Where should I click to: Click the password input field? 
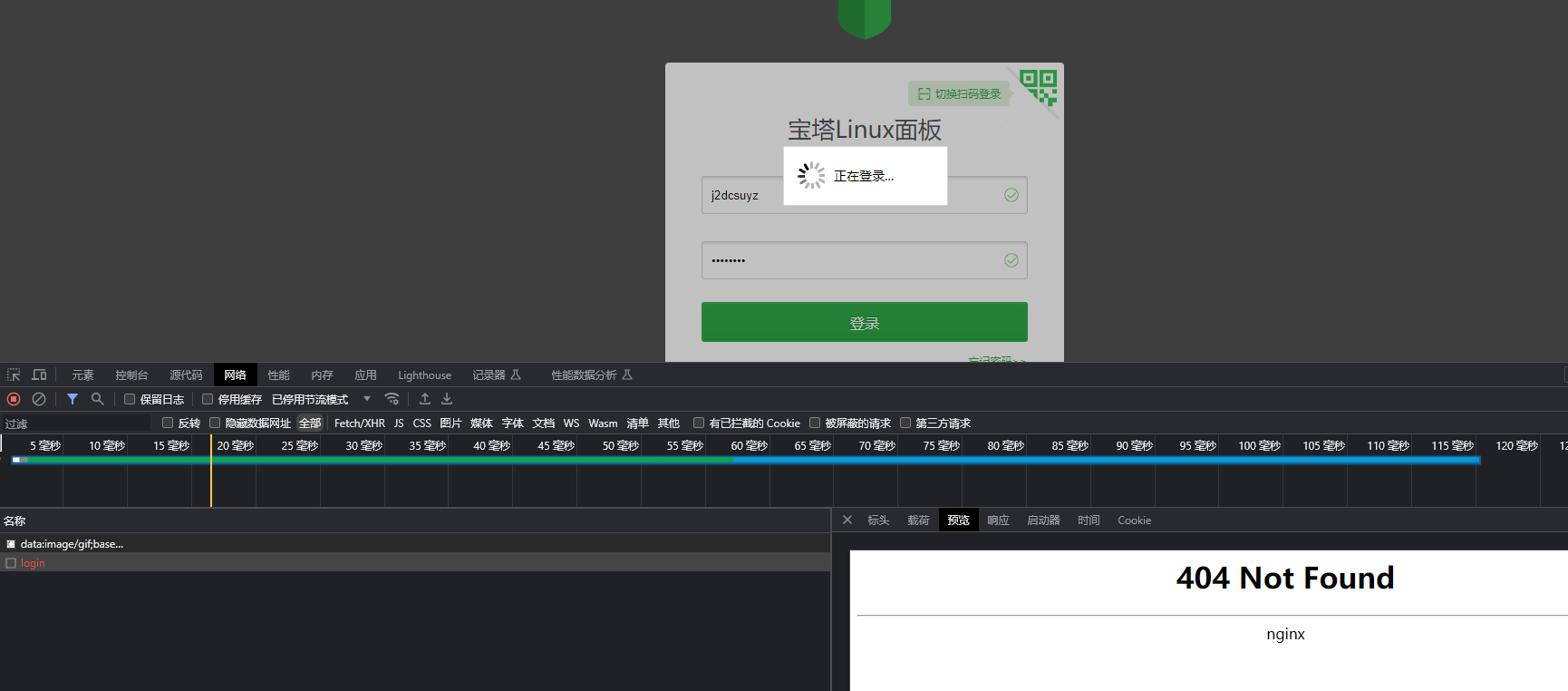tap(865, 260)
